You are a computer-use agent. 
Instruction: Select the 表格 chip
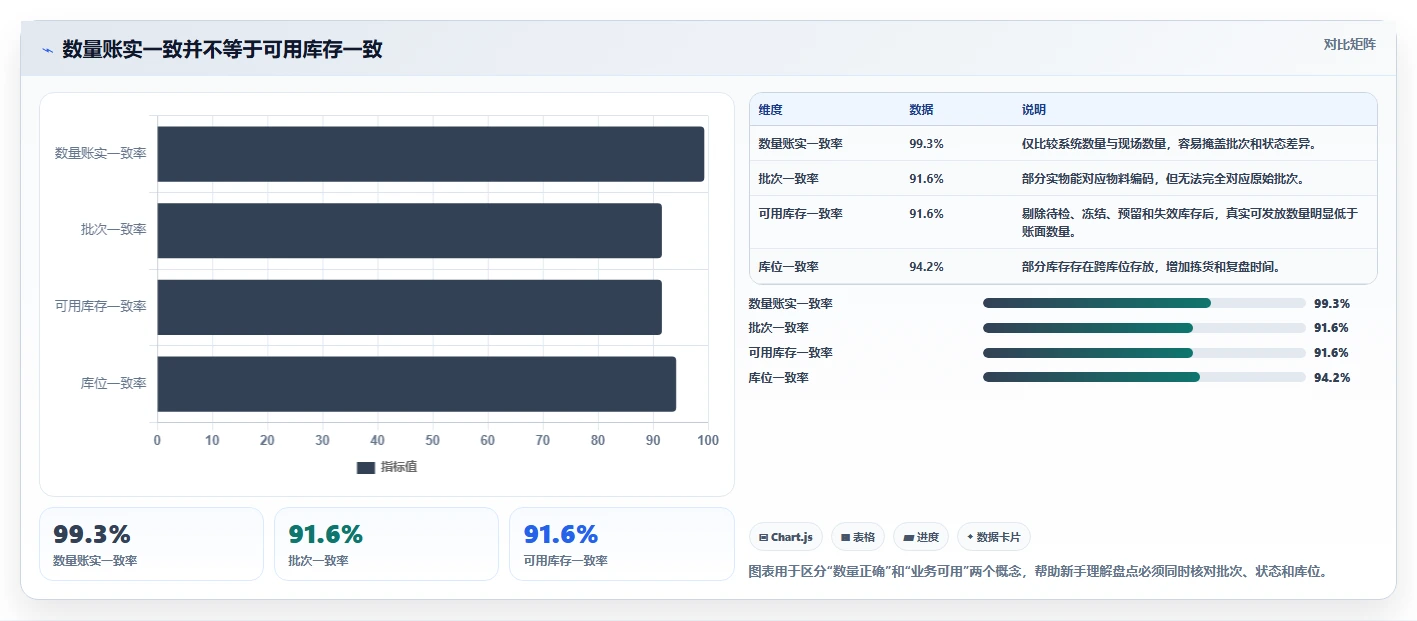858,537
